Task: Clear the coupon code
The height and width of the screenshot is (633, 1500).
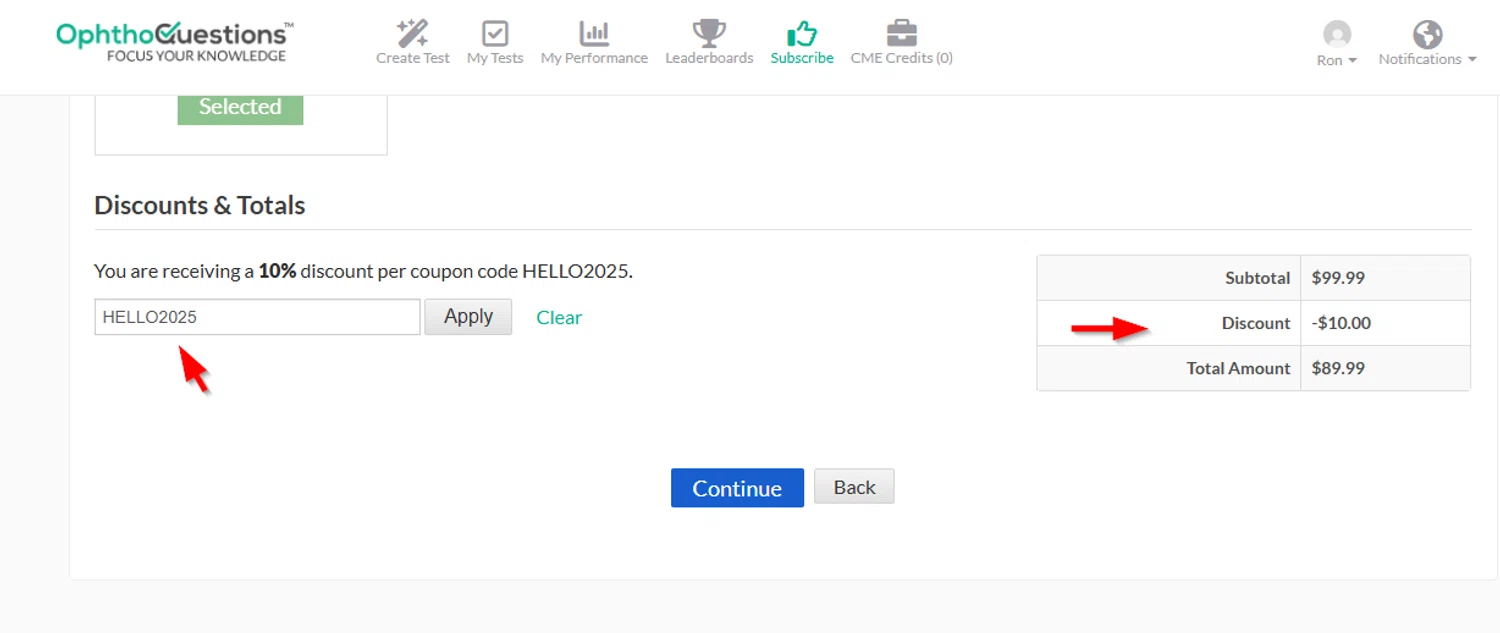Action: (x=559, y=317)
